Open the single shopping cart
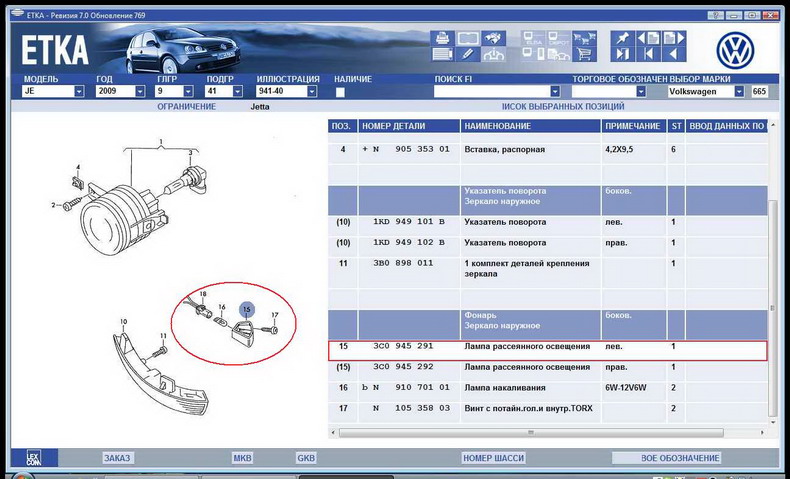The image size is (790, 479). [584, 54]
